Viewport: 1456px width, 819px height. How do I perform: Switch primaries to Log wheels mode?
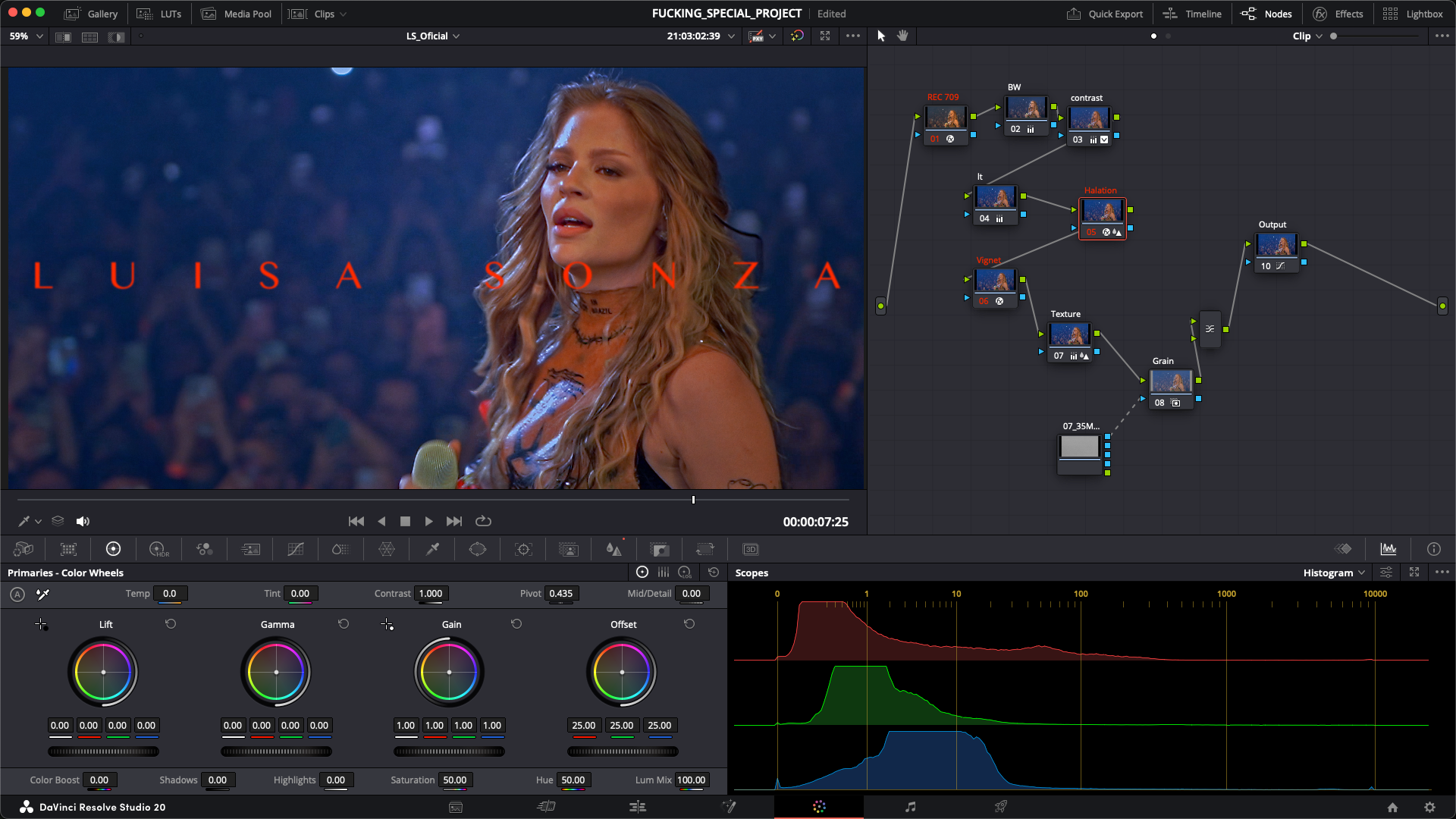pos(685,573)
